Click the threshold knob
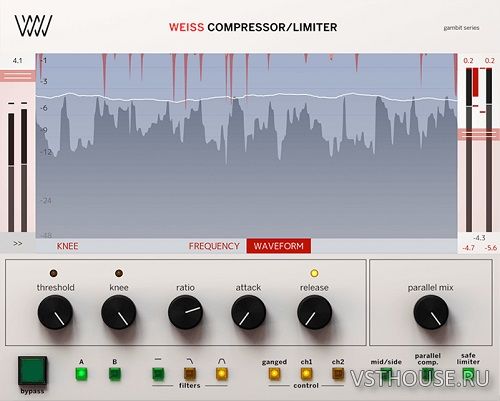Screen dimensions: 500x401 tap(55, 312)
